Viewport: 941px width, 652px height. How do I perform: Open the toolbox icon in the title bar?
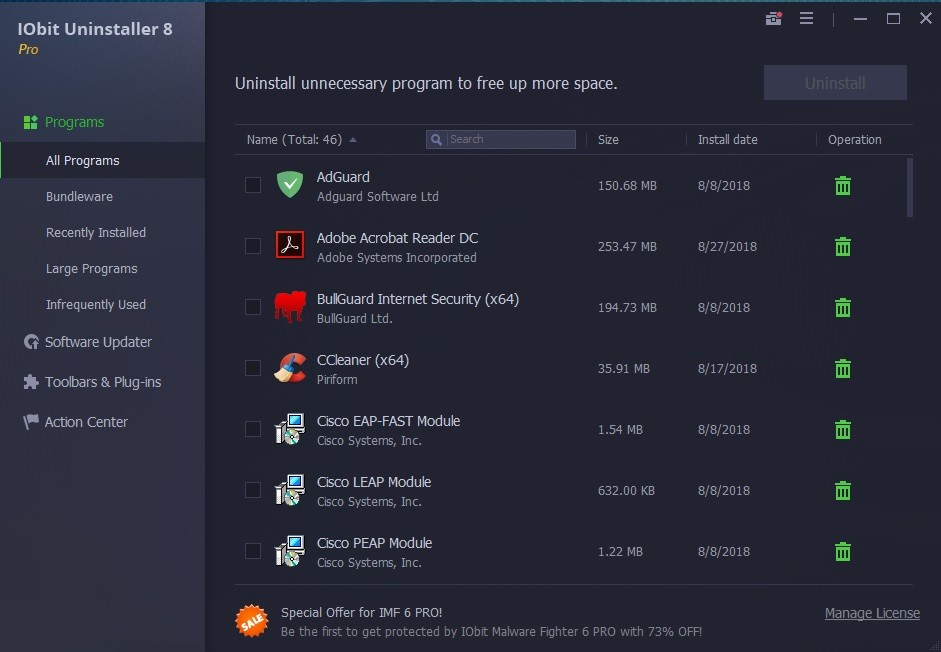774,19
